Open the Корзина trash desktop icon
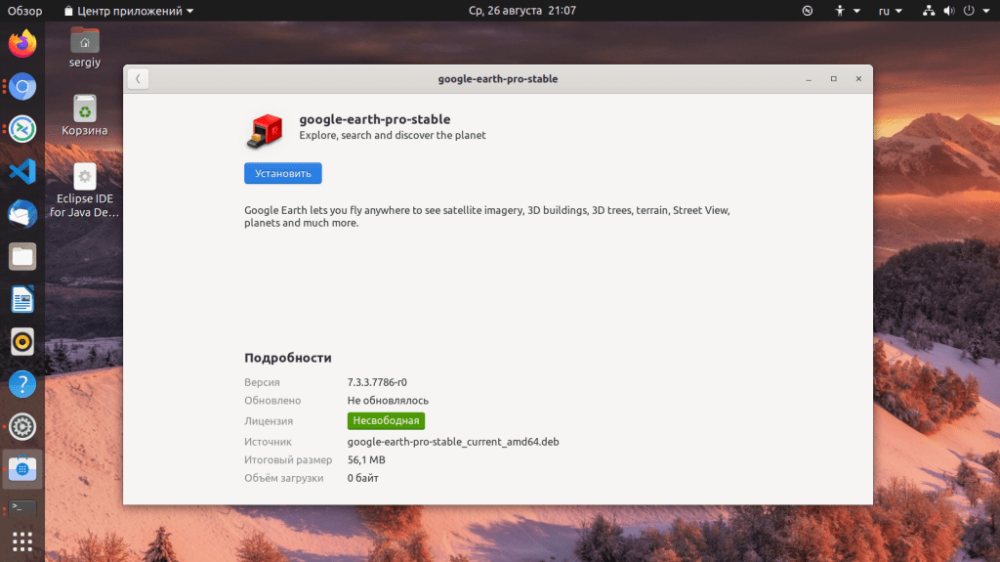Image resolution: width=1000 pixels, height=562 pixels. coord(85,115)
